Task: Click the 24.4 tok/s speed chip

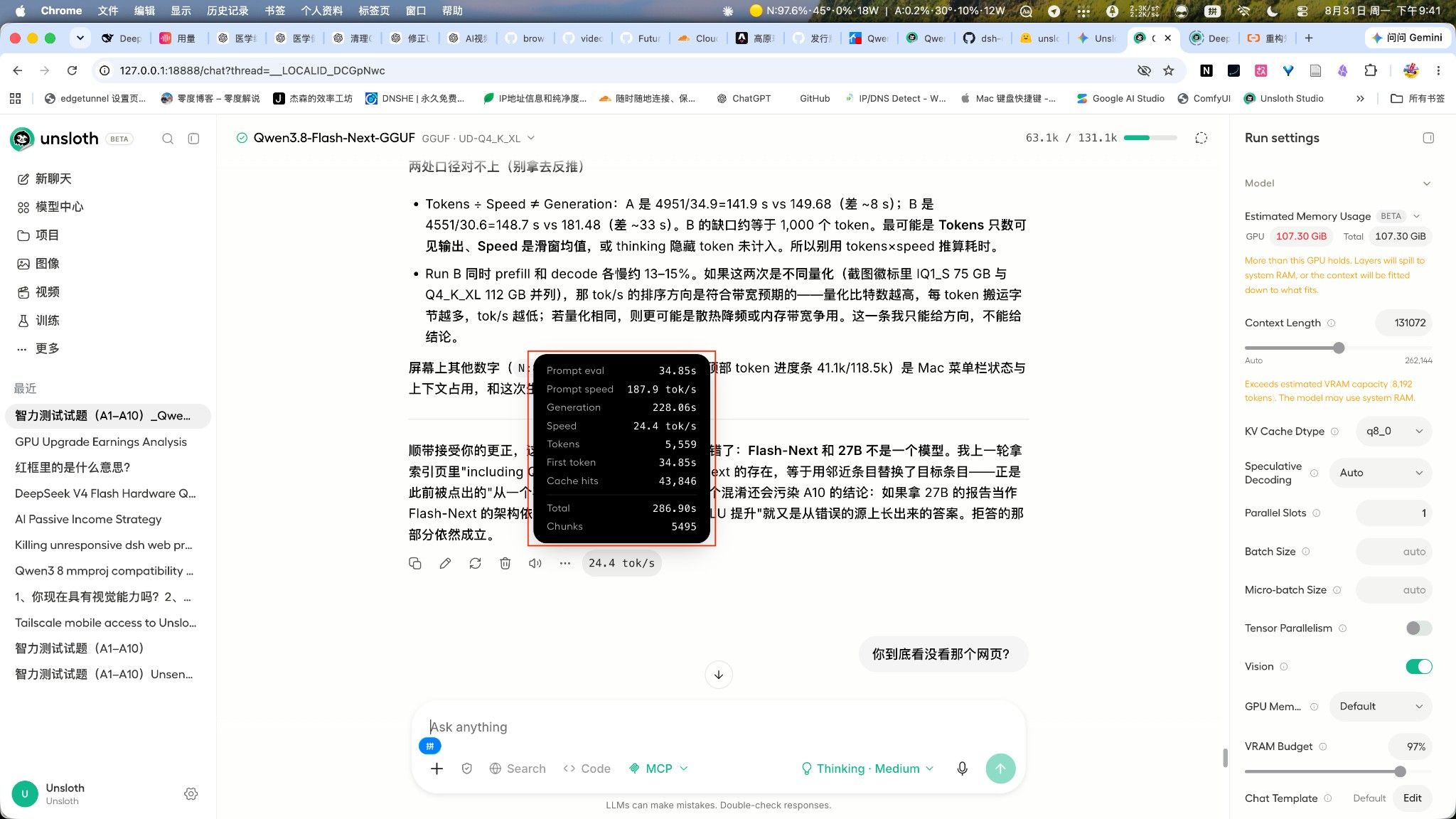Action: pos(621,563)
